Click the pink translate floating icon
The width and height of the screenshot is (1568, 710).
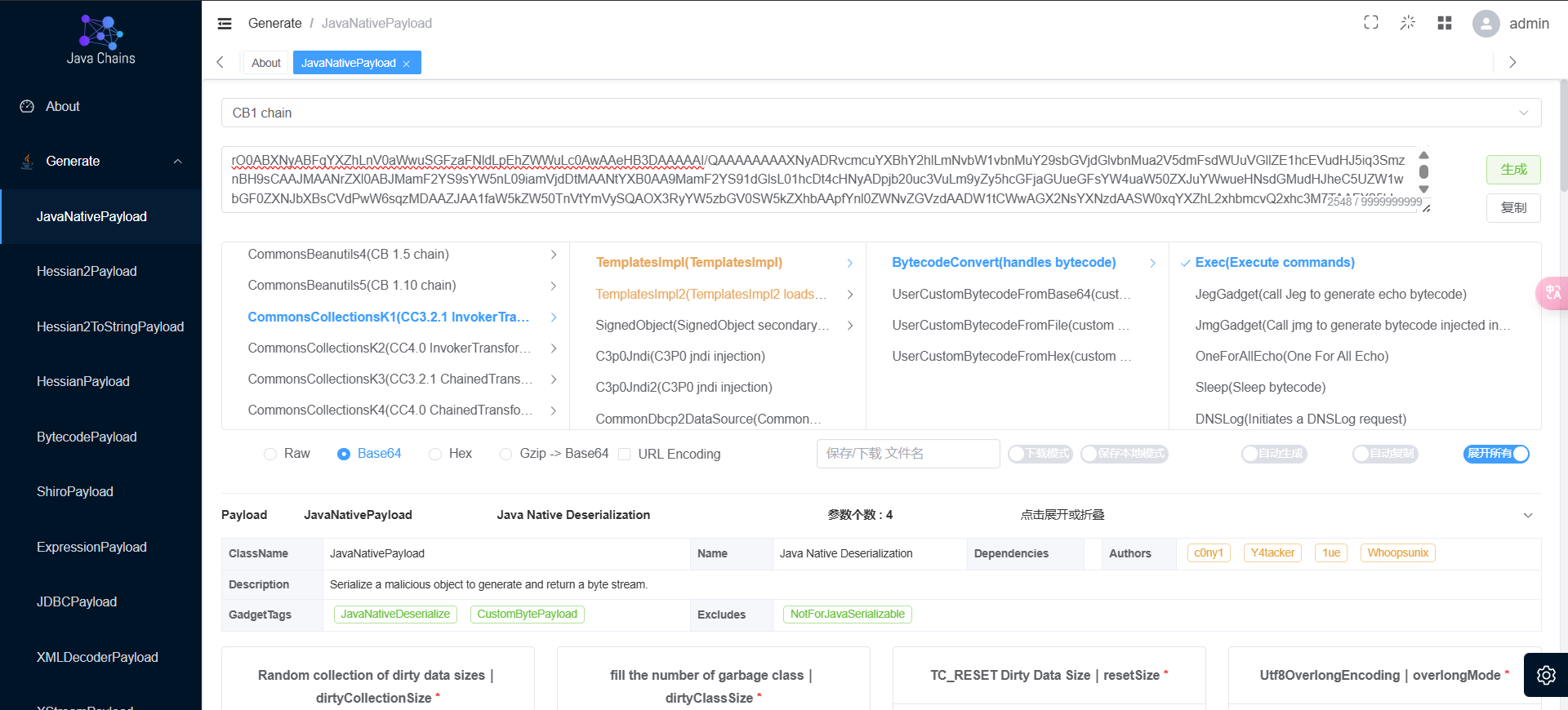click(x=1552, y=293)
